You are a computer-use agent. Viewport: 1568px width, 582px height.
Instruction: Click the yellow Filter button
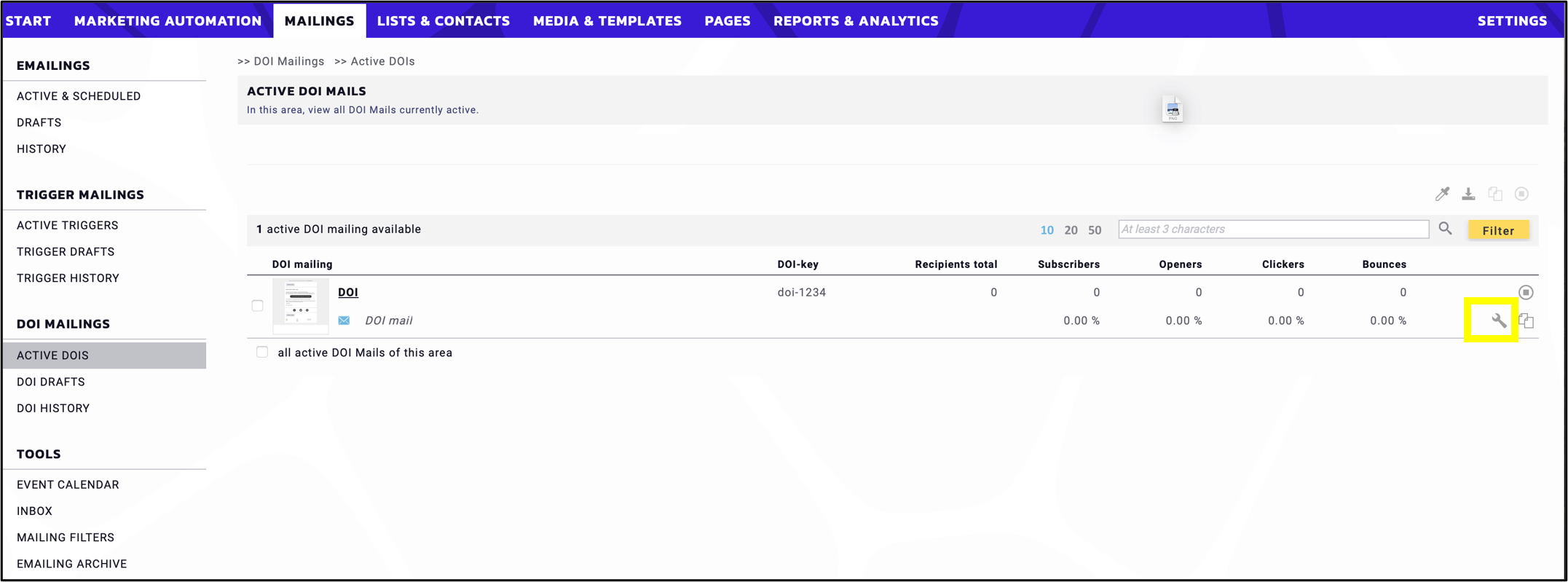[x=1498, y=230]
